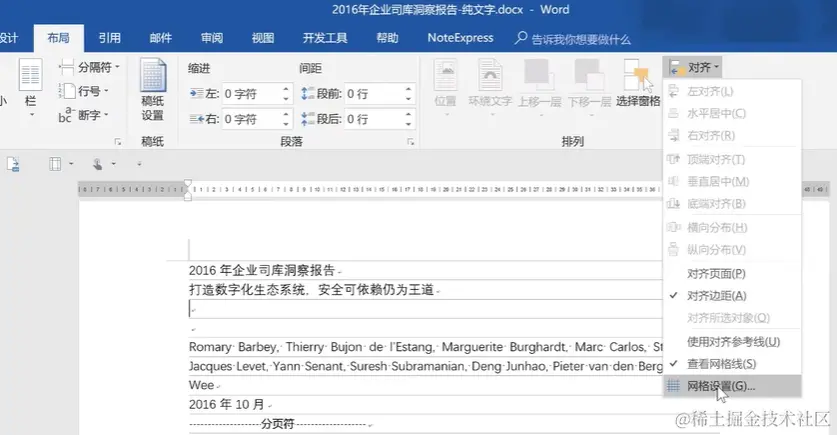Decrease right indent with down arrow
The width and height of the screenshot is (837, 435).
coord(286,124)
